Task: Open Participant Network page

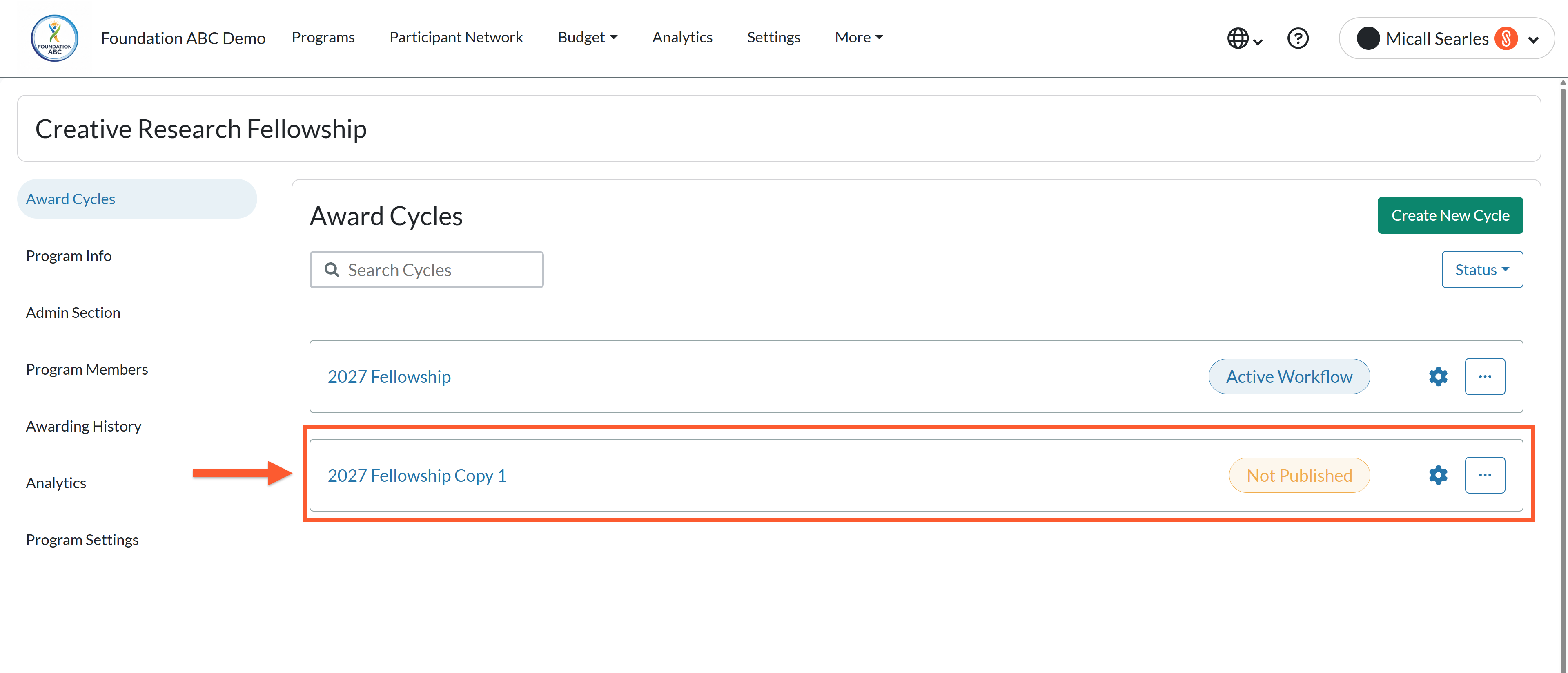Action: point(456,37)
